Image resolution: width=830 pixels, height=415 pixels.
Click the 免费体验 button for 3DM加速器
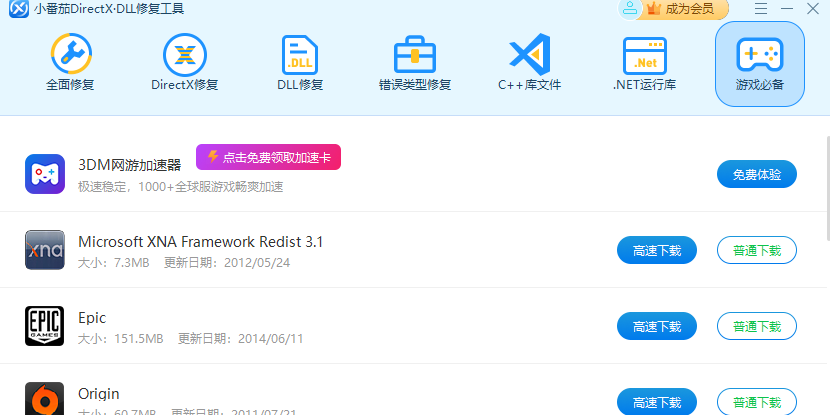tap(757, 174)
